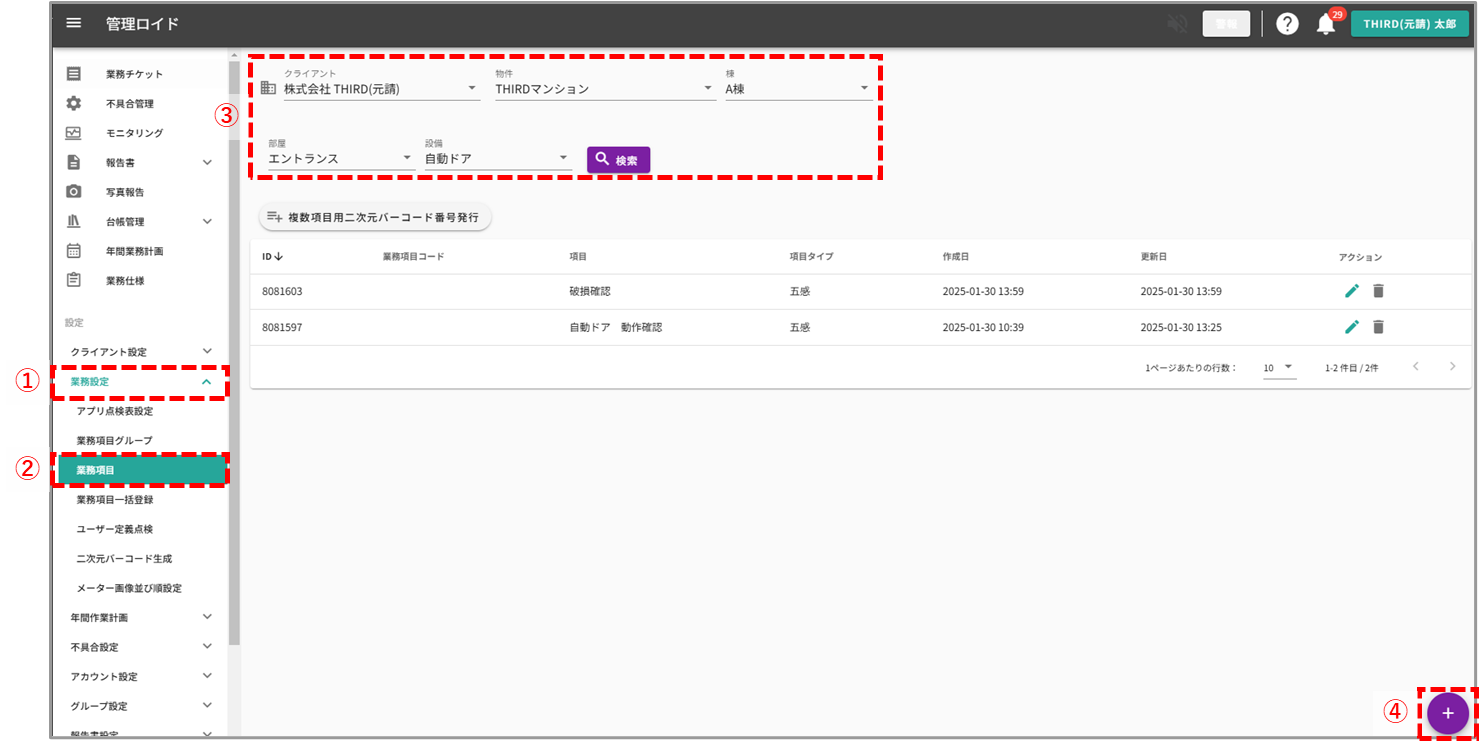Delete item 8081597 using trash icon

click(x=1378, y=327)
